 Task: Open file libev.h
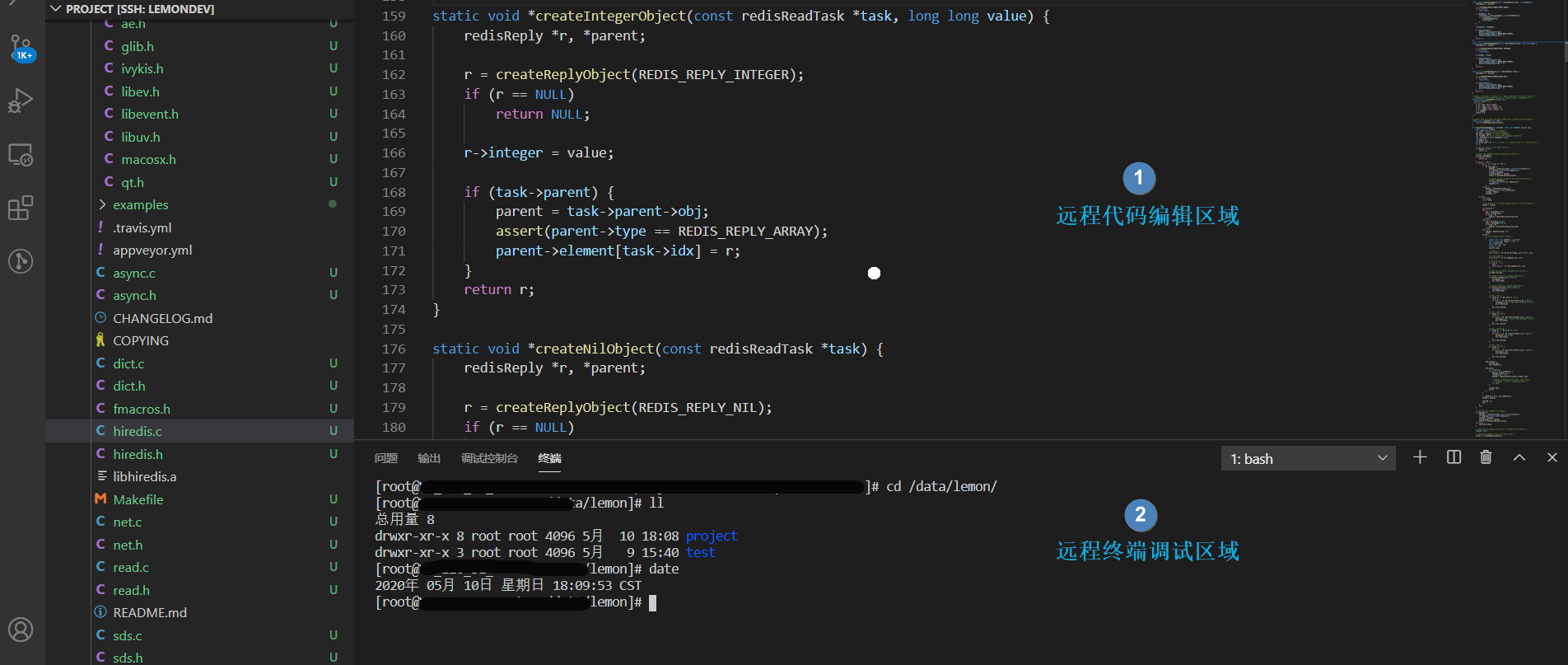(141, 91)
